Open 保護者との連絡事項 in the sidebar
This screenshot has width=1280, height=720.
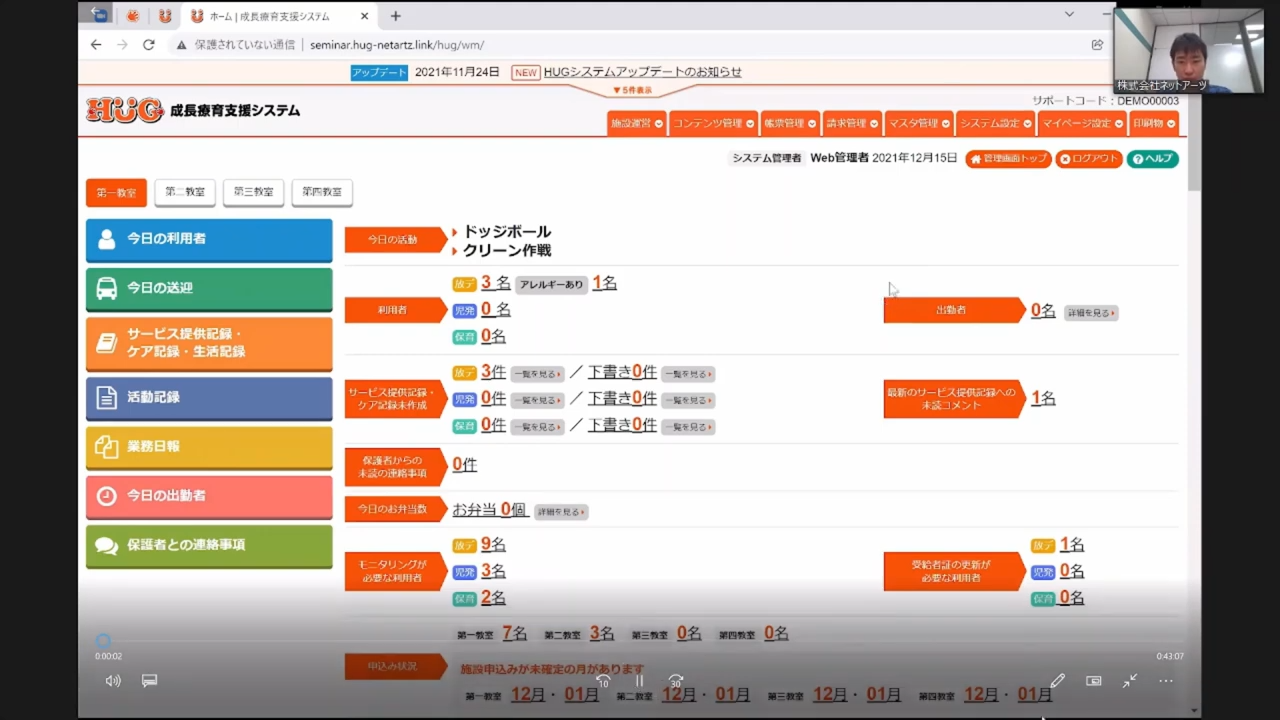[x=209, y=546]
